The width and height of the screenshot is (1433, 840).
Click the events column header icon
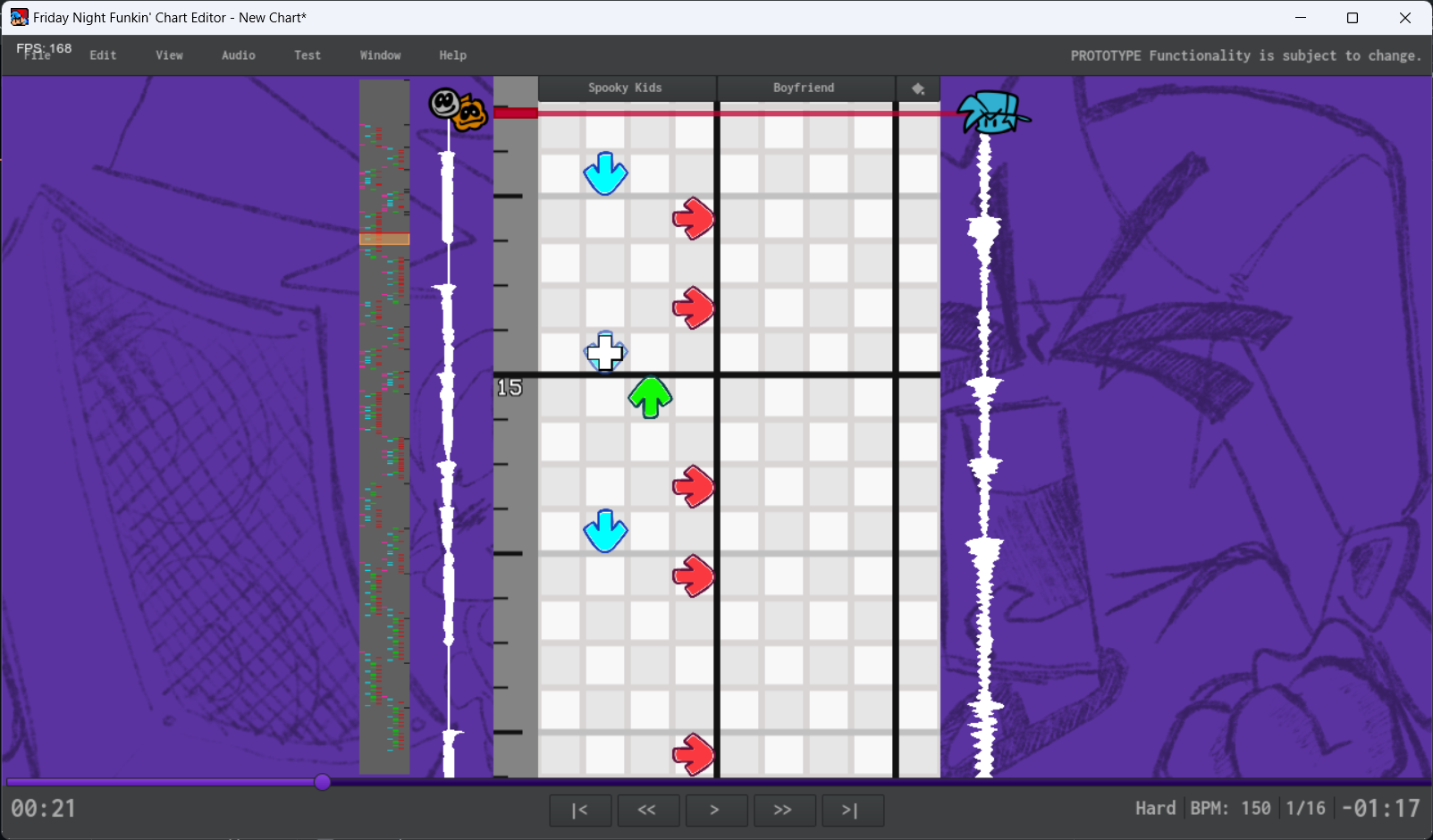(917, 88)
